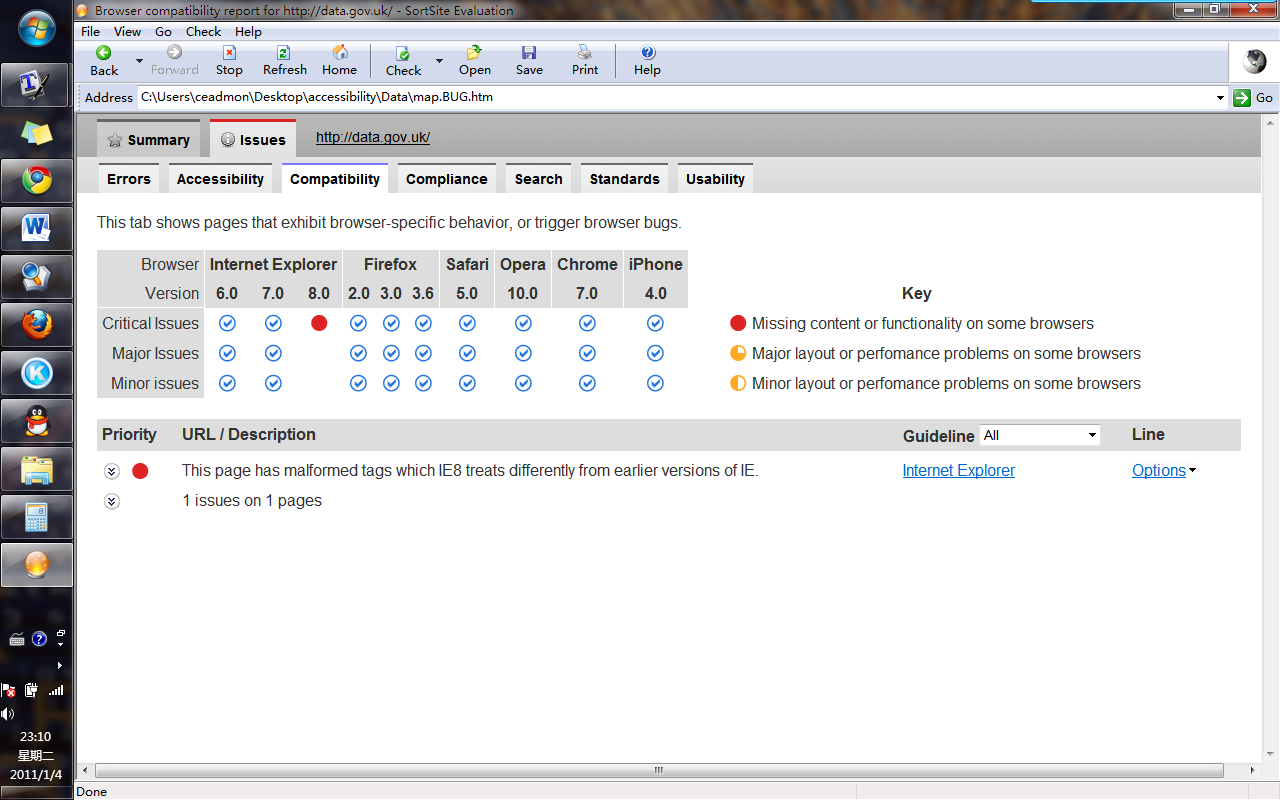This screenshot has width=1280, height=800.
Task: Switch to the Search tab
Action: (538, 179)
